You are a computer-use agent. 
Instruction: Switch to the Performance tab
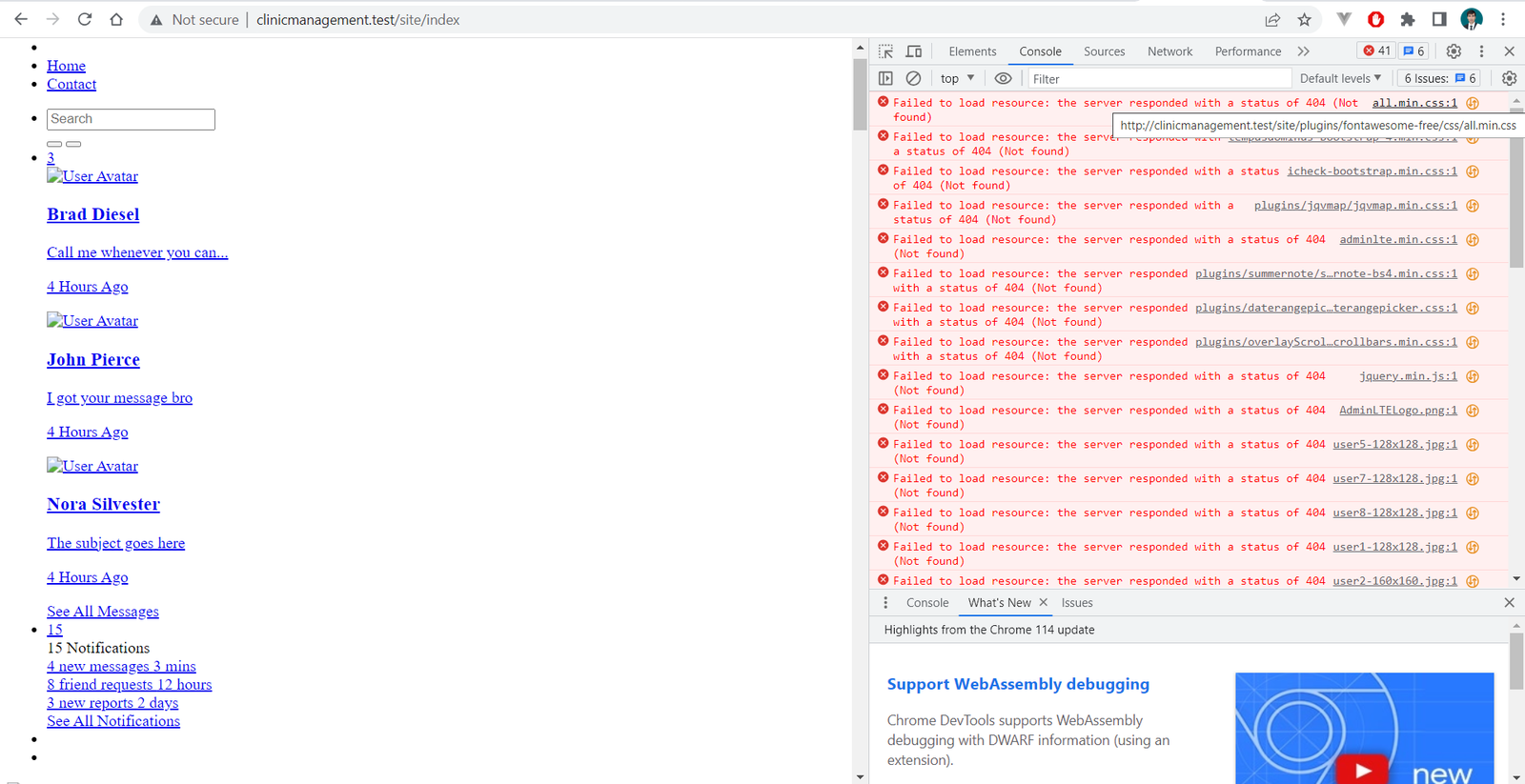[x=1248, y=51]
